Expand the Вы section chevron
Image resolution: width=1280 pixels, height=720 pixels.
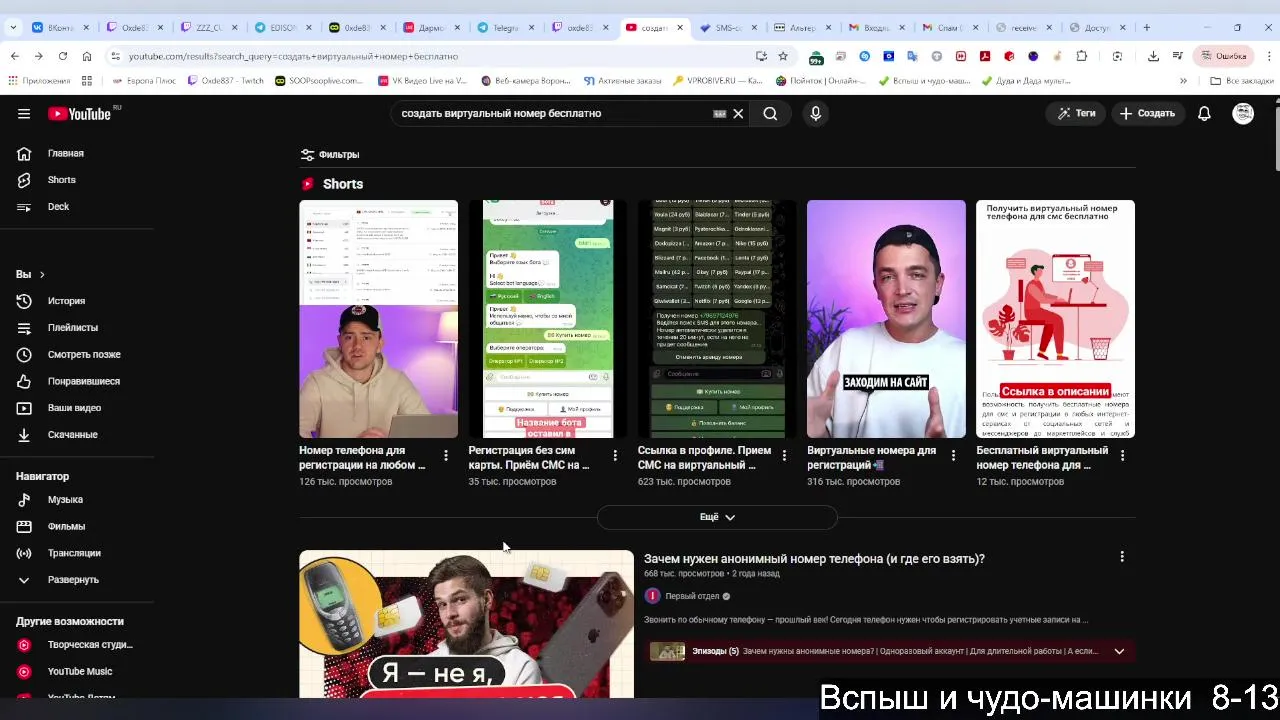pyautogui.click(x=42, y=274)
